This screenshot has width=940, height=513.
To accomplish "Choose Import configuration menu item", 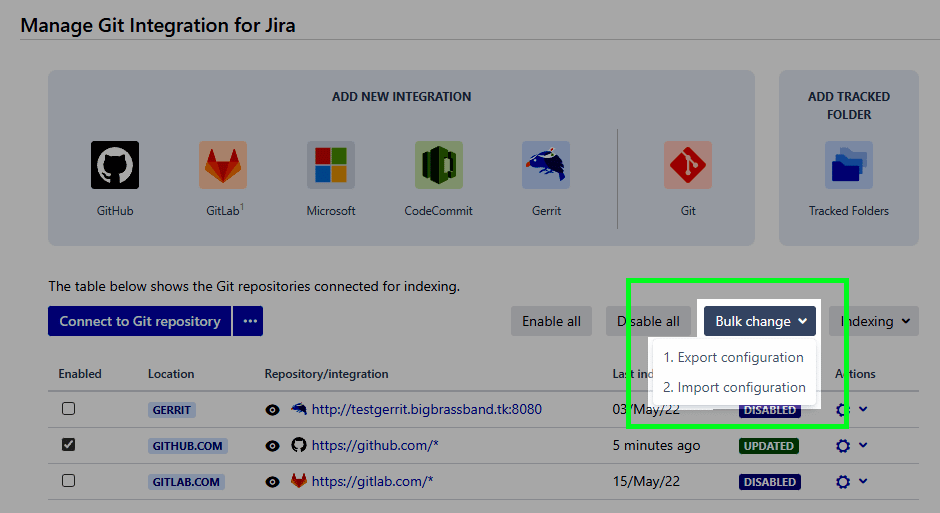I will (x=733, y=387).
